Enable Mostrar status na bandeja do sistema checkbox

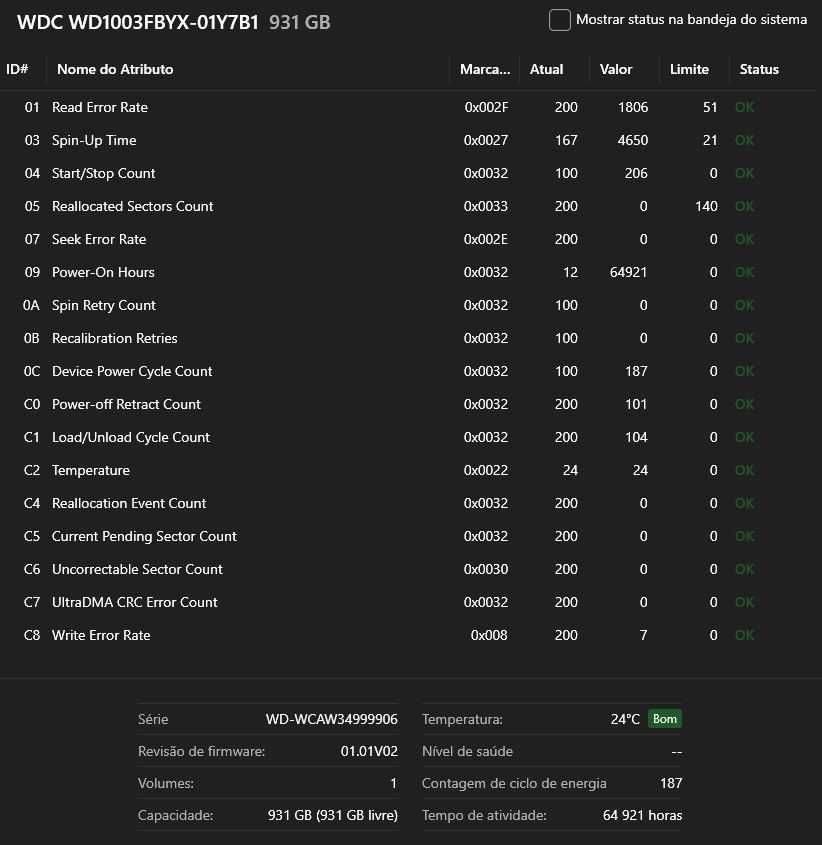pos(559,20)
